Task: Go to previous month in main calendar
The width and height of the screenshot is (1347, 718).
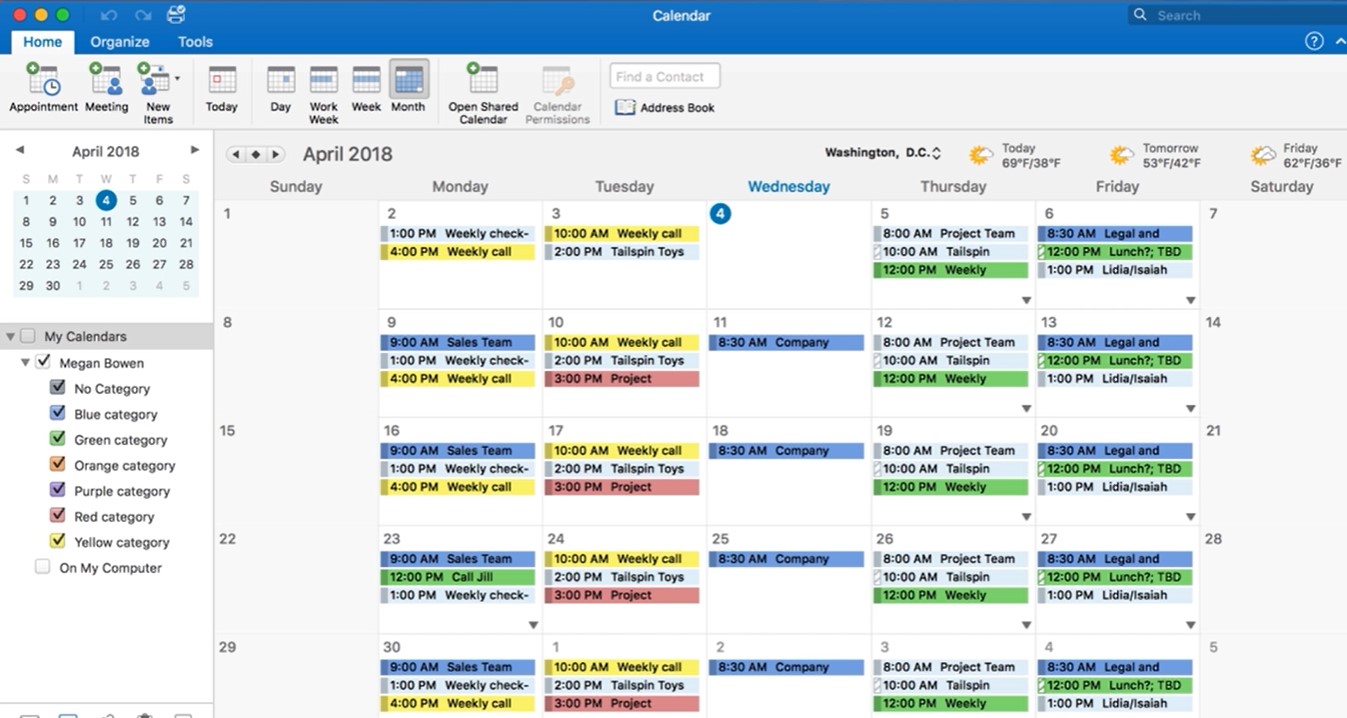Action: pyautogui.click(x=235, y=154)
